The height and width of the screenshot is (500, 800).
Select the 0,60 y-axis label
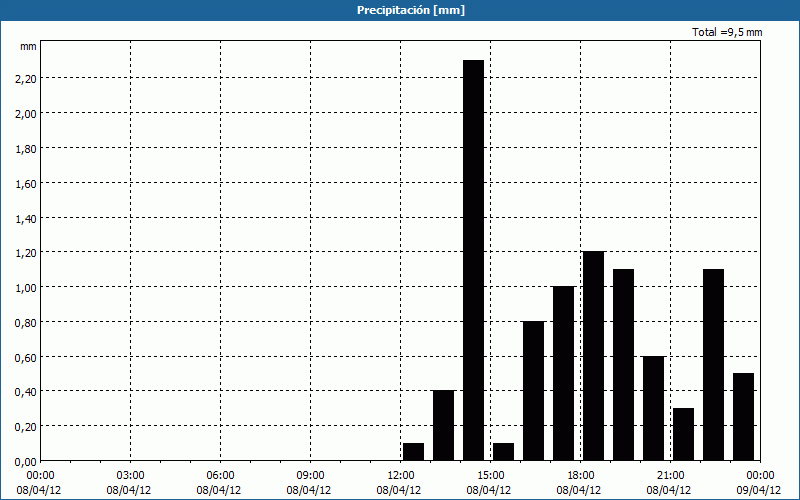(x=28, y=357)
